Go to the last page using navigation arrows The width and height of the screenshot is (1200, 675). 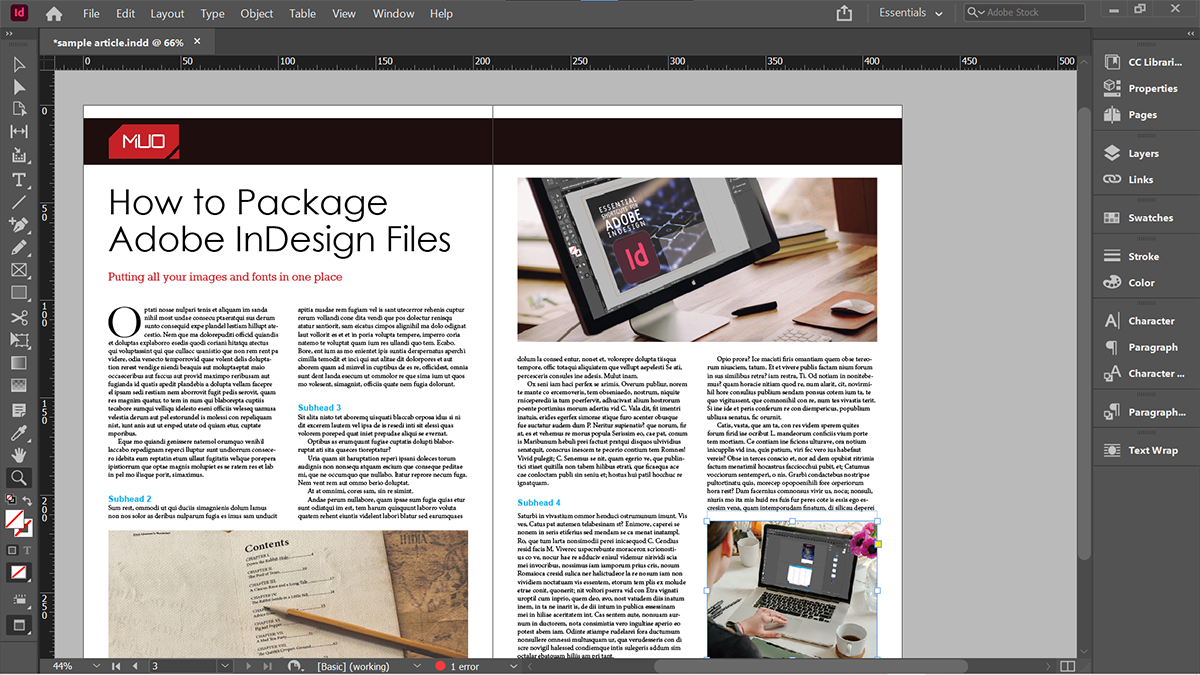[x=267, y=664]
